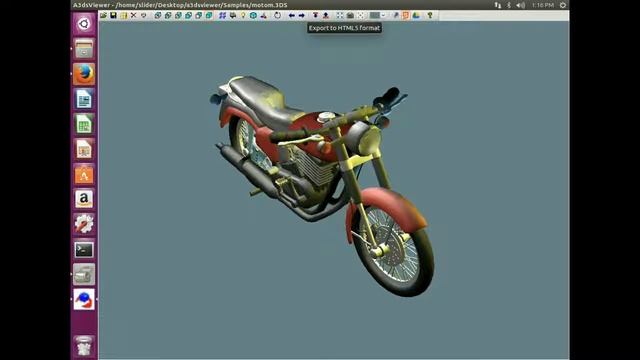
Task: Click the orange HTML5 export icon
Action: 406,16
